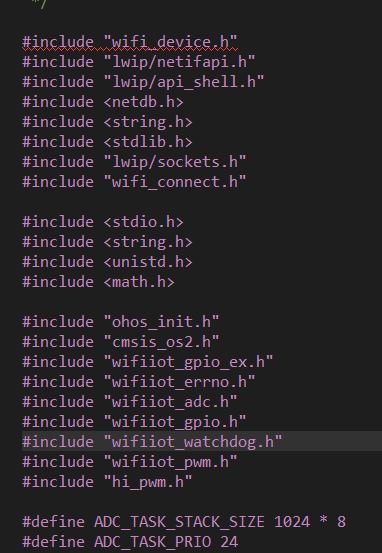Viewport: 382px width, 553px height.
Task: Click the ADC_TASK_STACK_SIZE define line
Action: [x=184, y=522]
